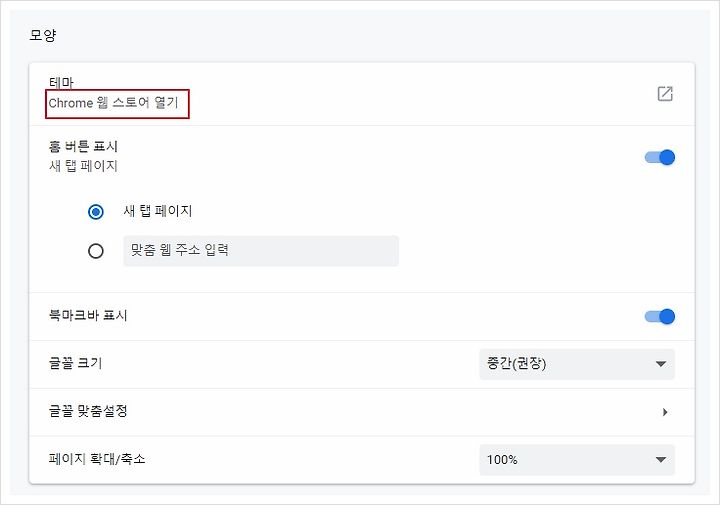
Task: Click the 글꼴 크기 label text
Action: 75,363
